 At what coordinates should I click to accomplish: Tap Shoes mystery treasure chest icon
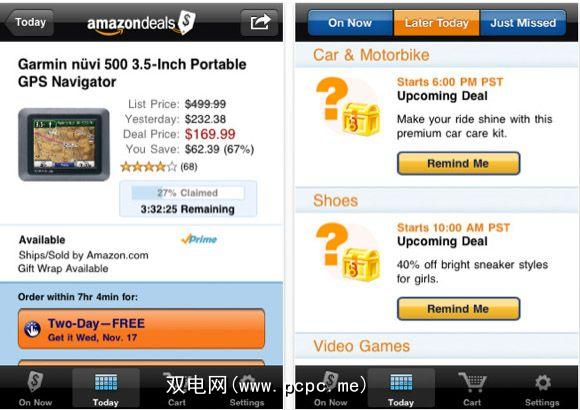pyautogui.click(x=348, y=252)
